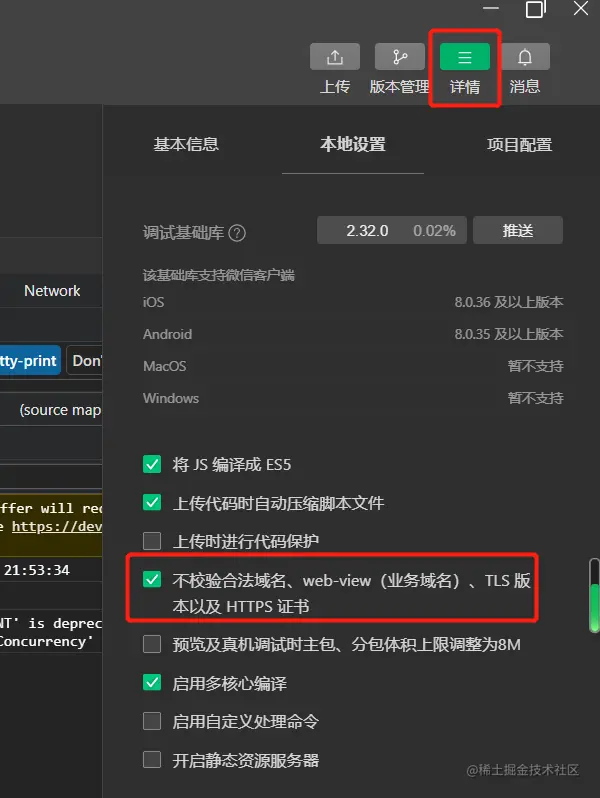
Task: Open Version Management (版本管理) icon
Action: (399, 56)
